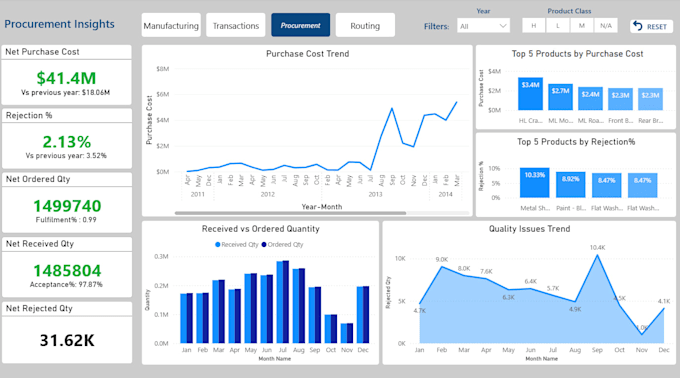Click the Procurement Insights heading
The width and height of the screenshot is (680, 378).
pos(59,24)
